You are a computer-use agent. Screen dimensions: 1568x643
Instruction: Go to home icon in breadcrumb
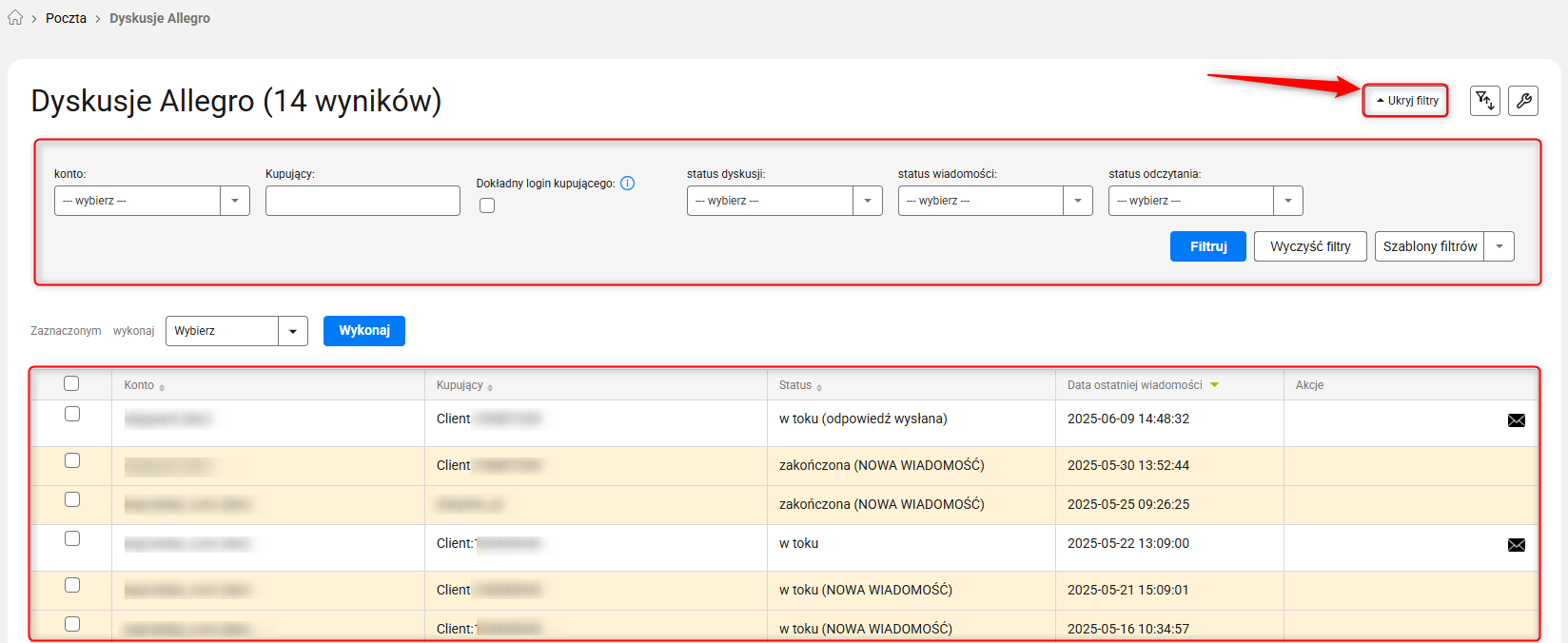tap(15, 17)
